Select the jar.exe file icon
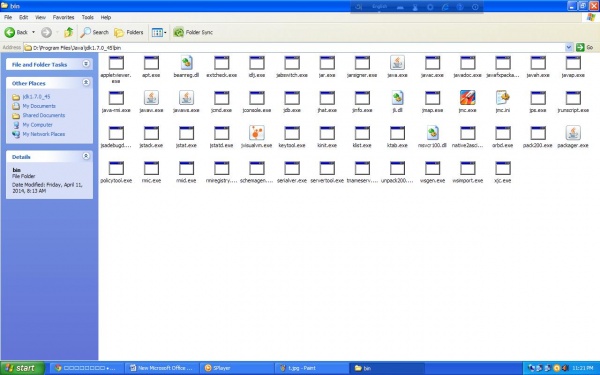This screenshot has width=600, height=375. [327, 63]
